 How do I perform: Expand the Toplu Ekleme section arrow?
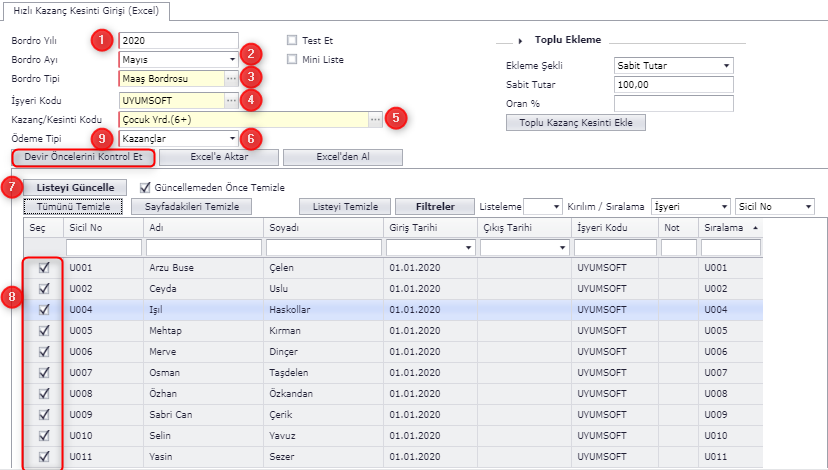522,40
